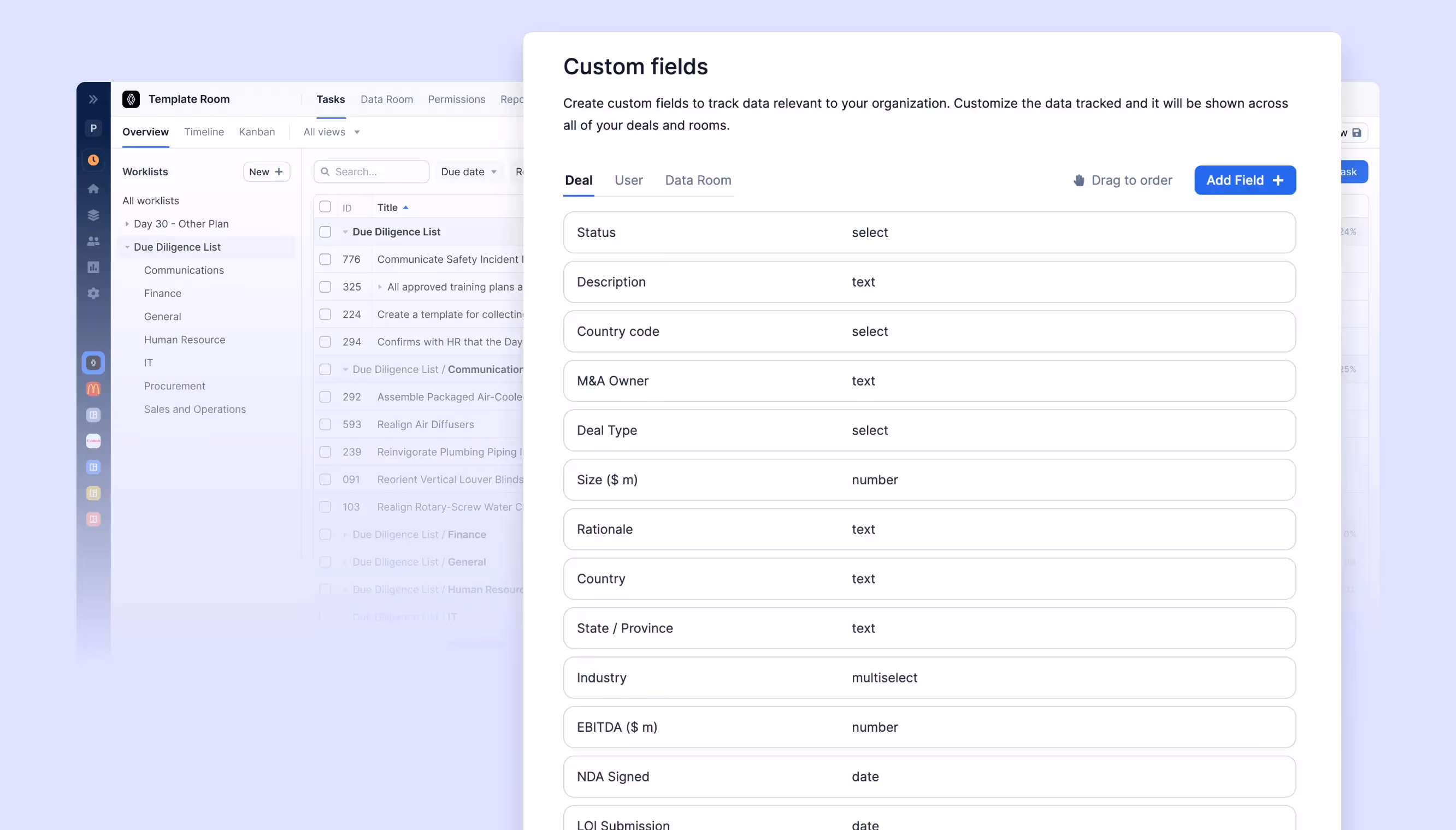Check the checkbox next to Due Diligence List
1456x830 pixels.
[325, 232]
